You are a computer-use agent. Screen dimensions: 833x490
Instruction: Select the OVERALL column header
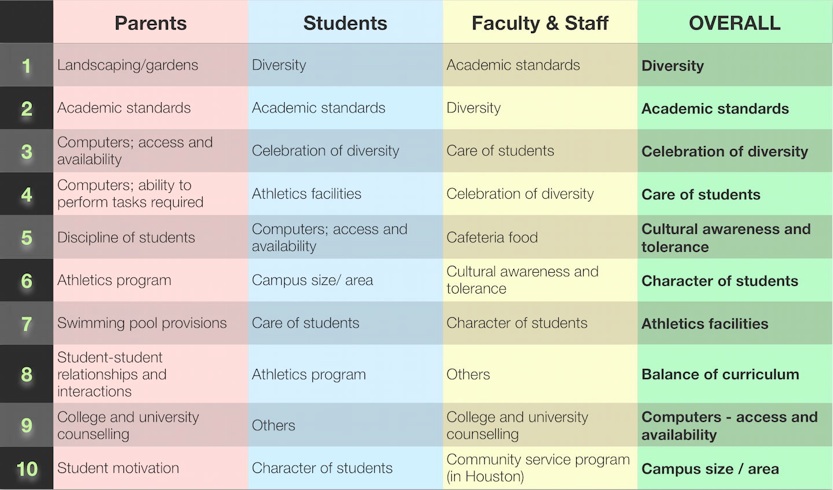(735, 23)
